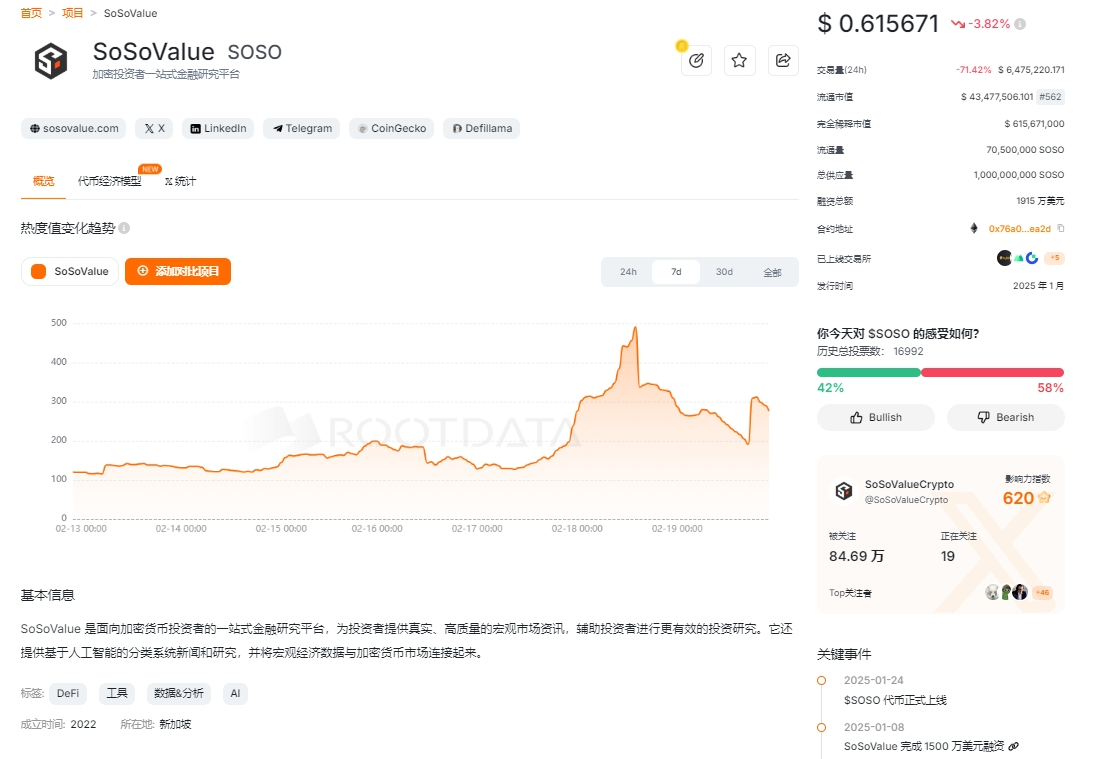
Task: Click SoSoValue 完成 1500 万美元融资 event
Action: (x=924, y=746)
